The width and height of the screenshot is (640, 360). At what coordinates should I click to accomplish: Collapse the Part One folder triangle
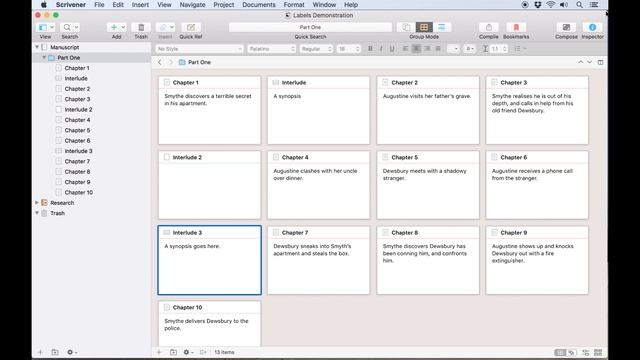tap(44, 58)
